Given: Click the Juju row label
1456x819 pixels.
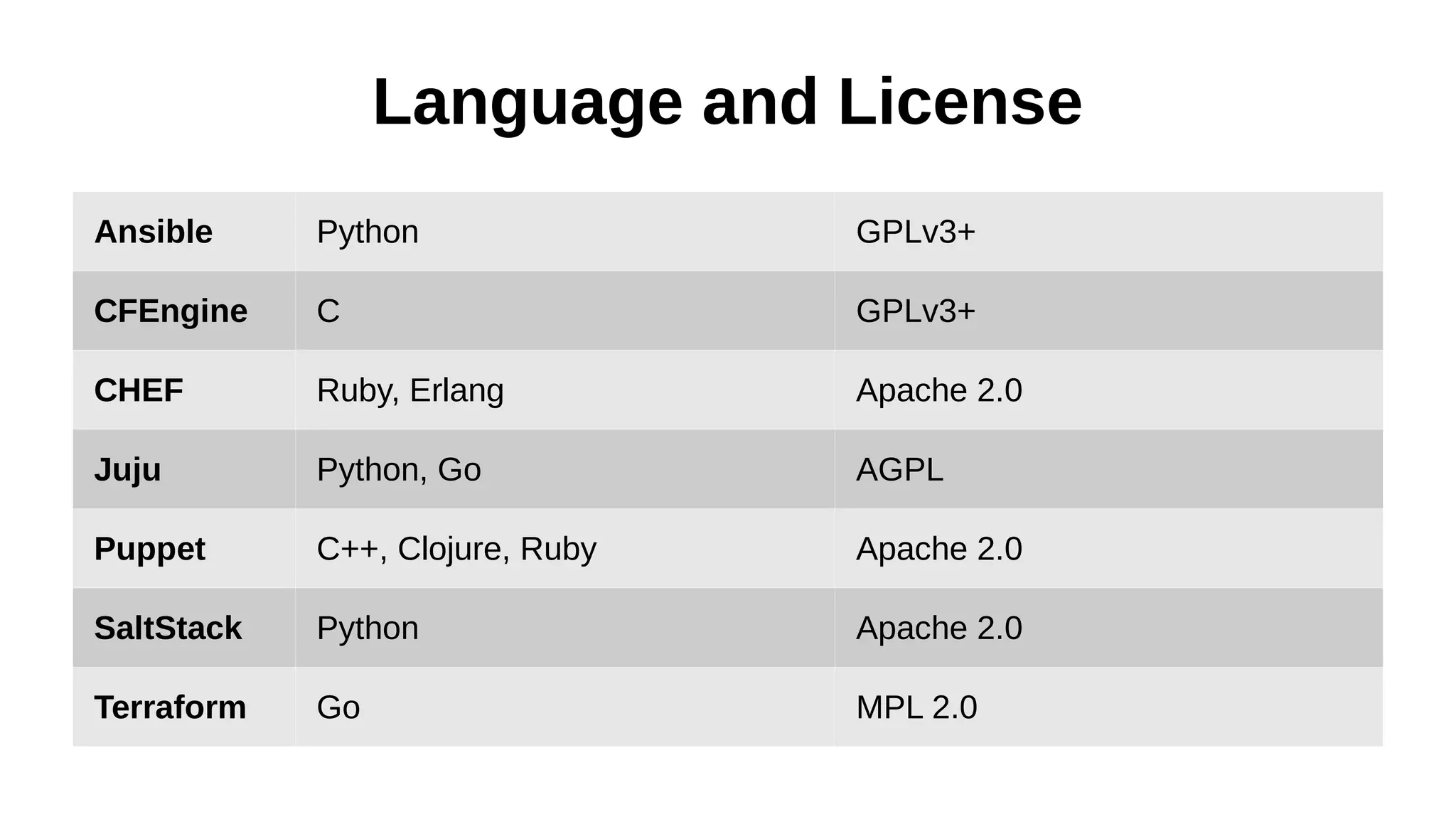Looking at the screenshot, I should click(x=128, y=470).
